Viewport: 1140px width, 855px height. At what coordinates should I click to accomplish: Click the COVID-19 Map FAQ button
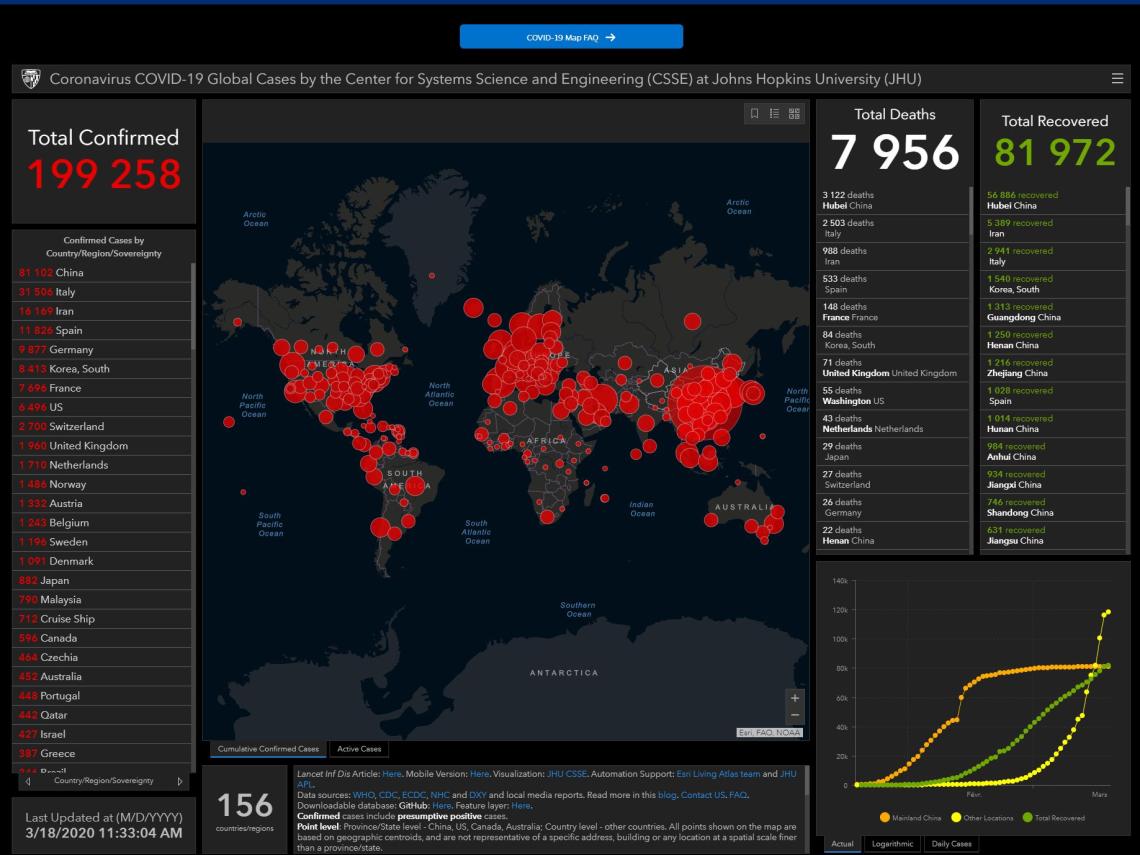click(x=571, y=36)
